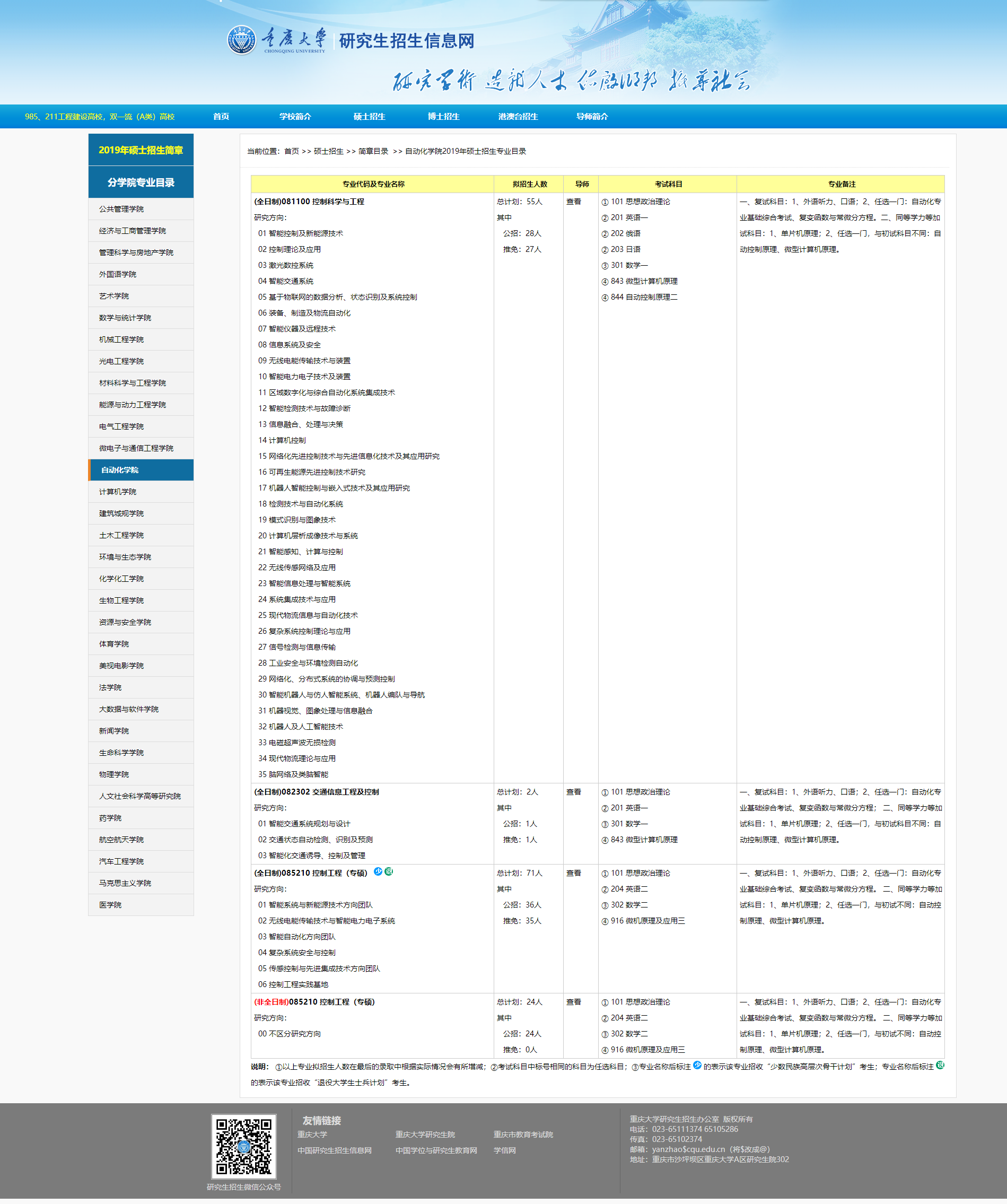Select 经济与工商管理学院 in the sidebar
The width and height of the screenshot is (1007, 1204).
point(141,231)
